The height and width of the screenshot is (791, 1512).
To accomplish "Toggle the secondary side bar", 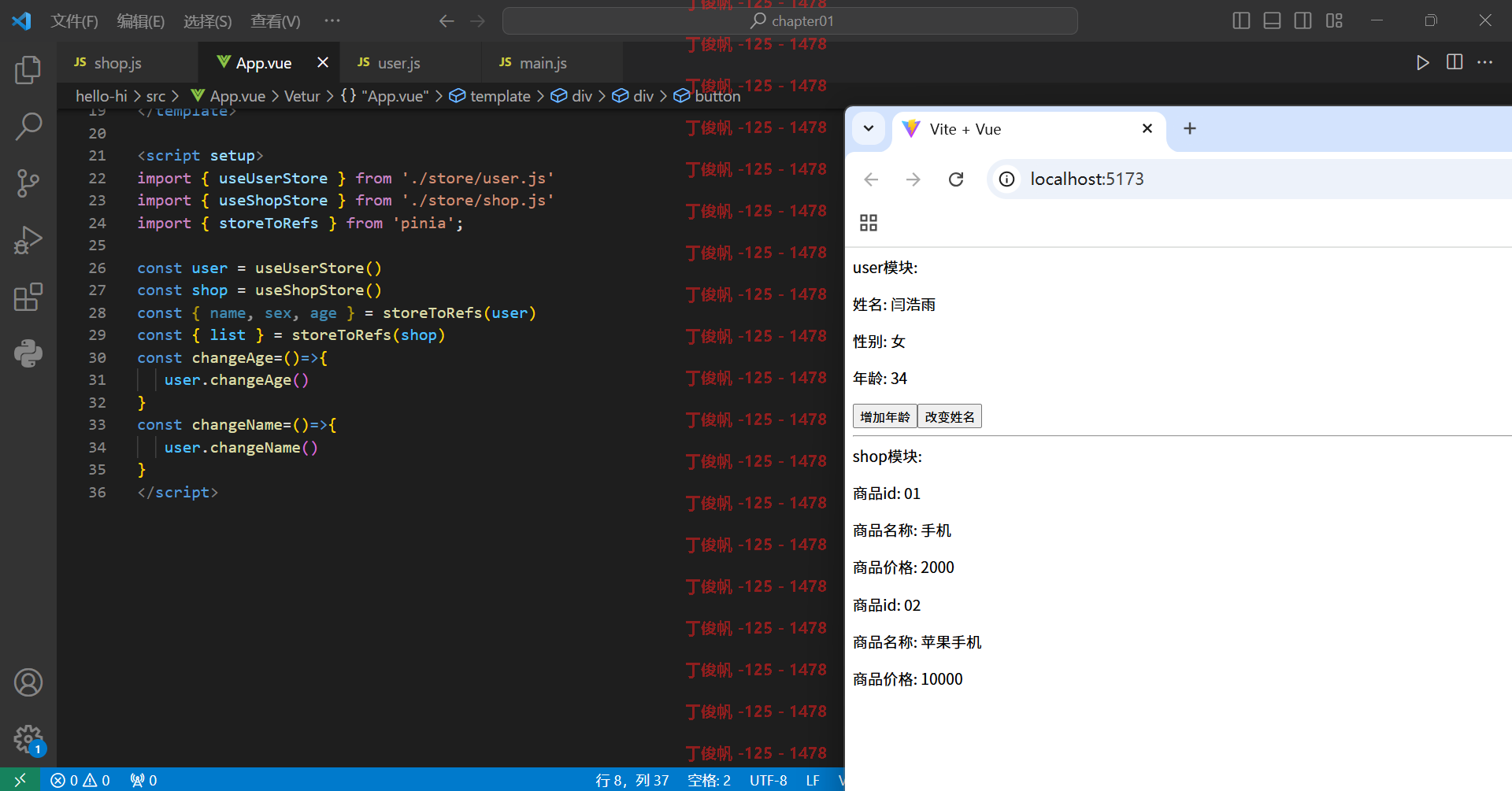I will [x=1303, y=20].
